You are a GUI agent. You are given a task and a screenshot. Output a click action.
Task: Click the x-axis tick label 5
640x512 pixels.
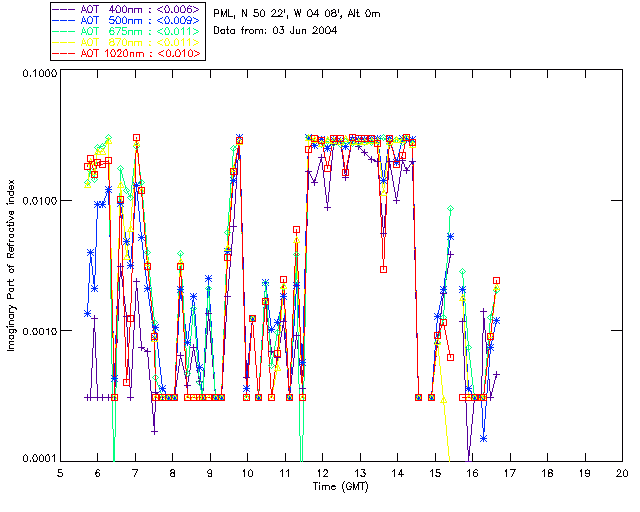point(60,472)
